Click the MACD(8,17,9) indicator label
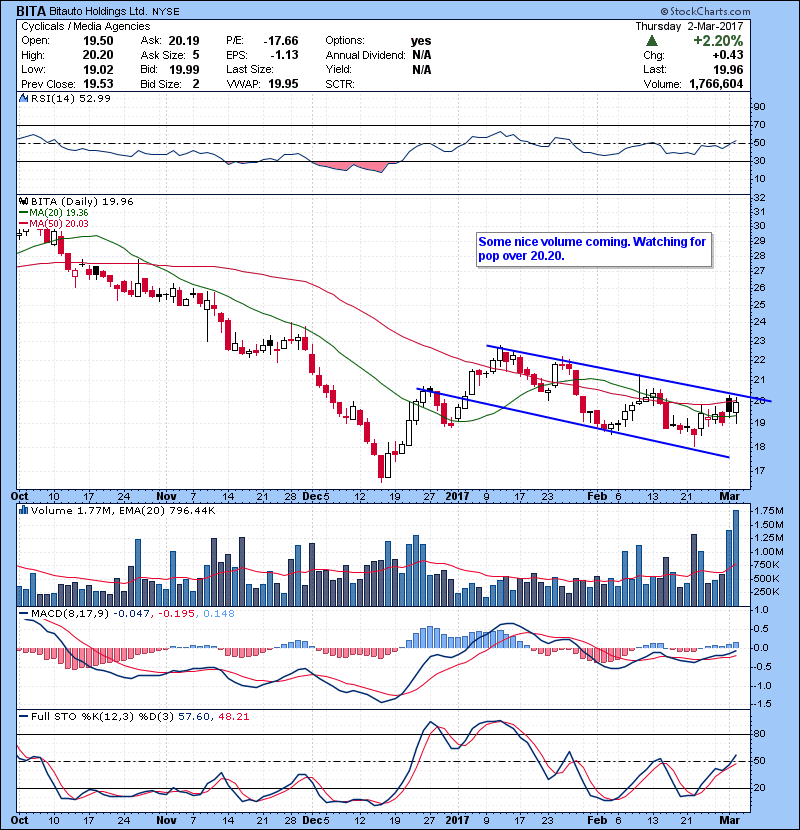 pyautogui.click(x=70, y=614)
